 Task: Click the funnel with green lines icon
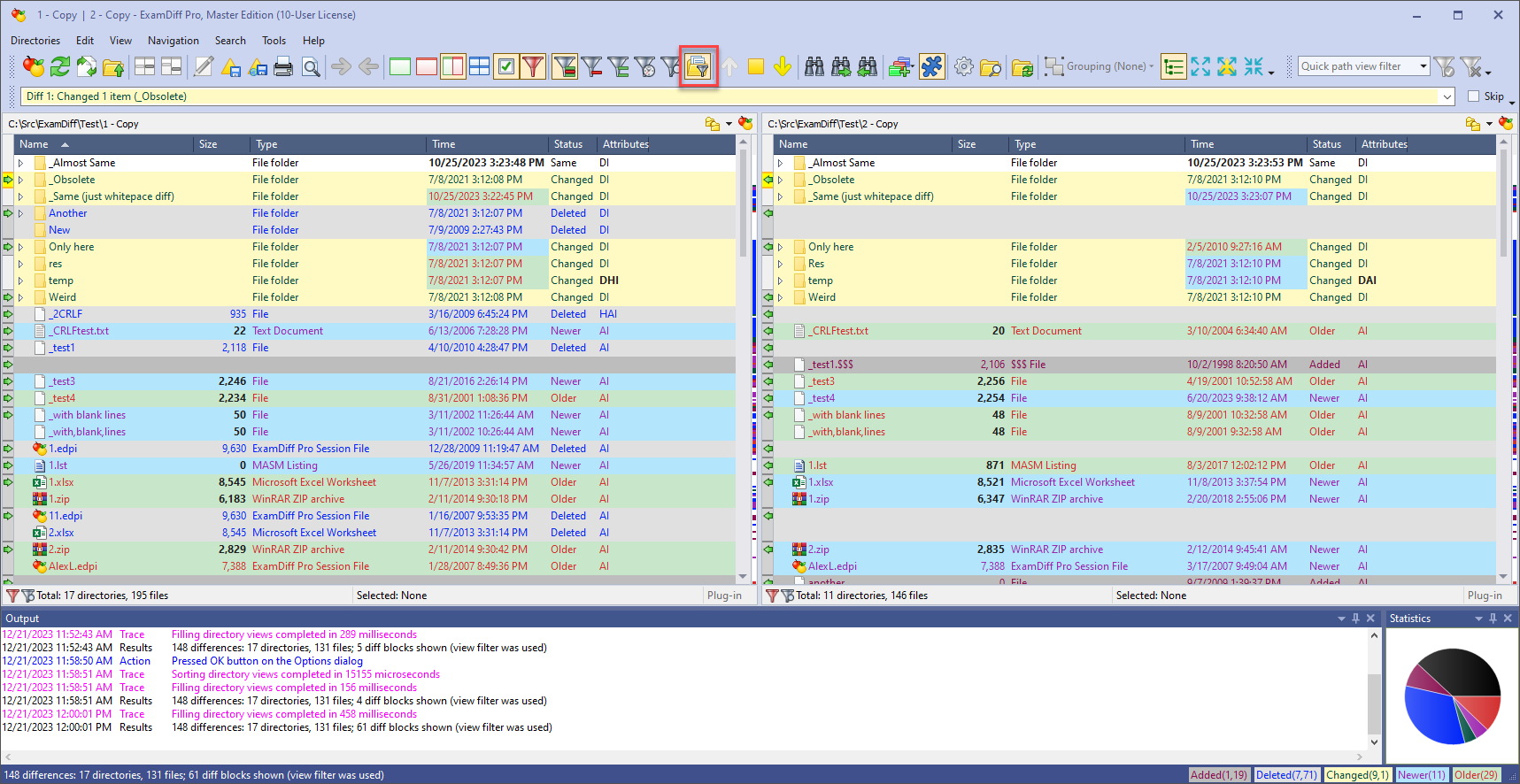pos(619,66)
